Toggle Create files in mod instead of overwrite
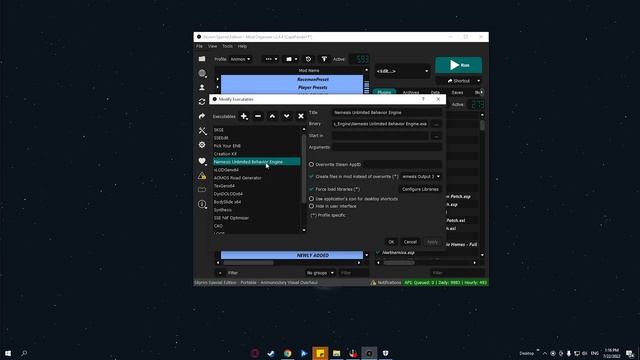This screenshot has height=360, width=640. [x=311, y=176]
